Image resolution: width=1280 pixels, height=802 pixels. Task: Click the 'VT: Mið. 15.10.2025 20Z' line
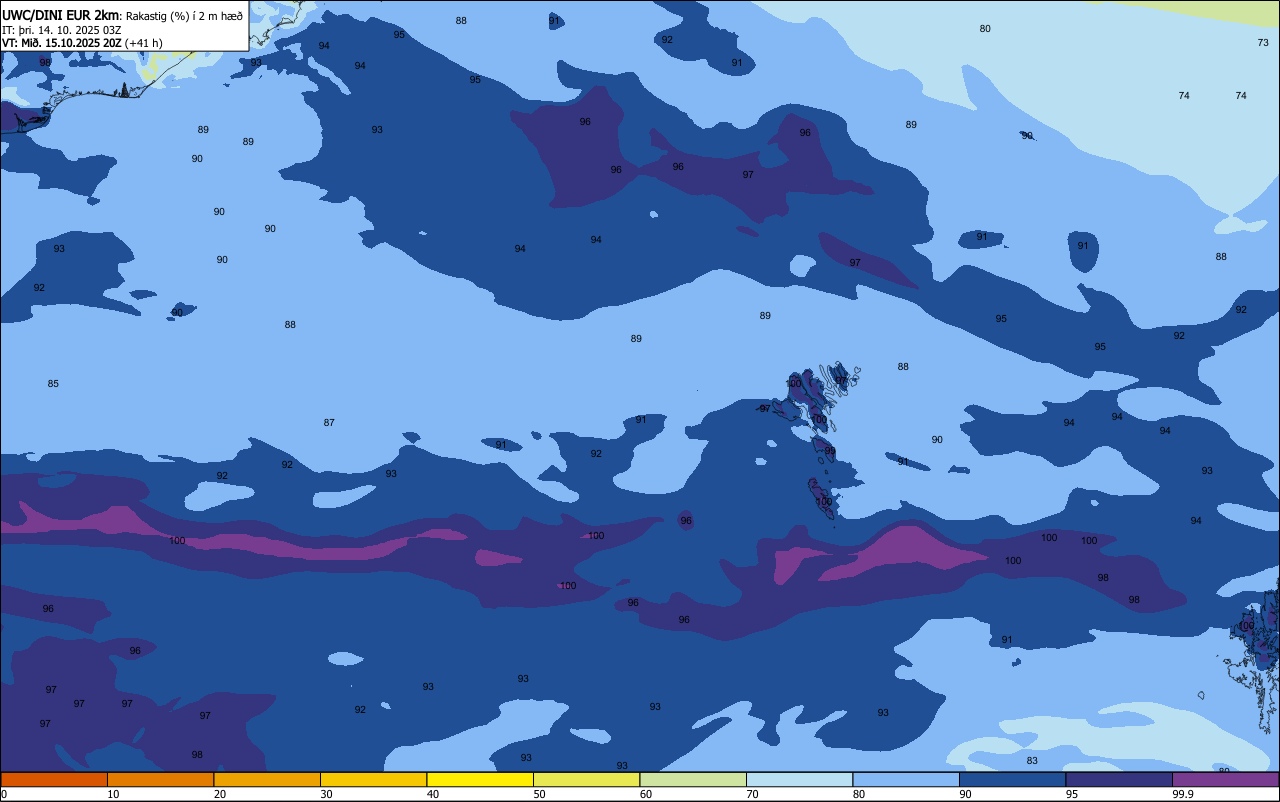pyautogui.click(x=62, y=43)
